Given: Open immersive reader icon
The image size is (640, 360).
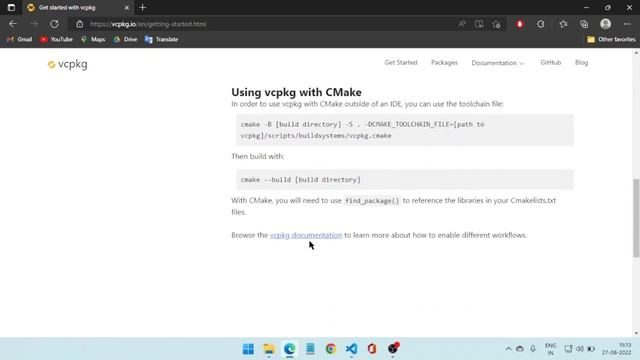Looking at the screenshot, I should pyautogui.click(x=479, y=24).
